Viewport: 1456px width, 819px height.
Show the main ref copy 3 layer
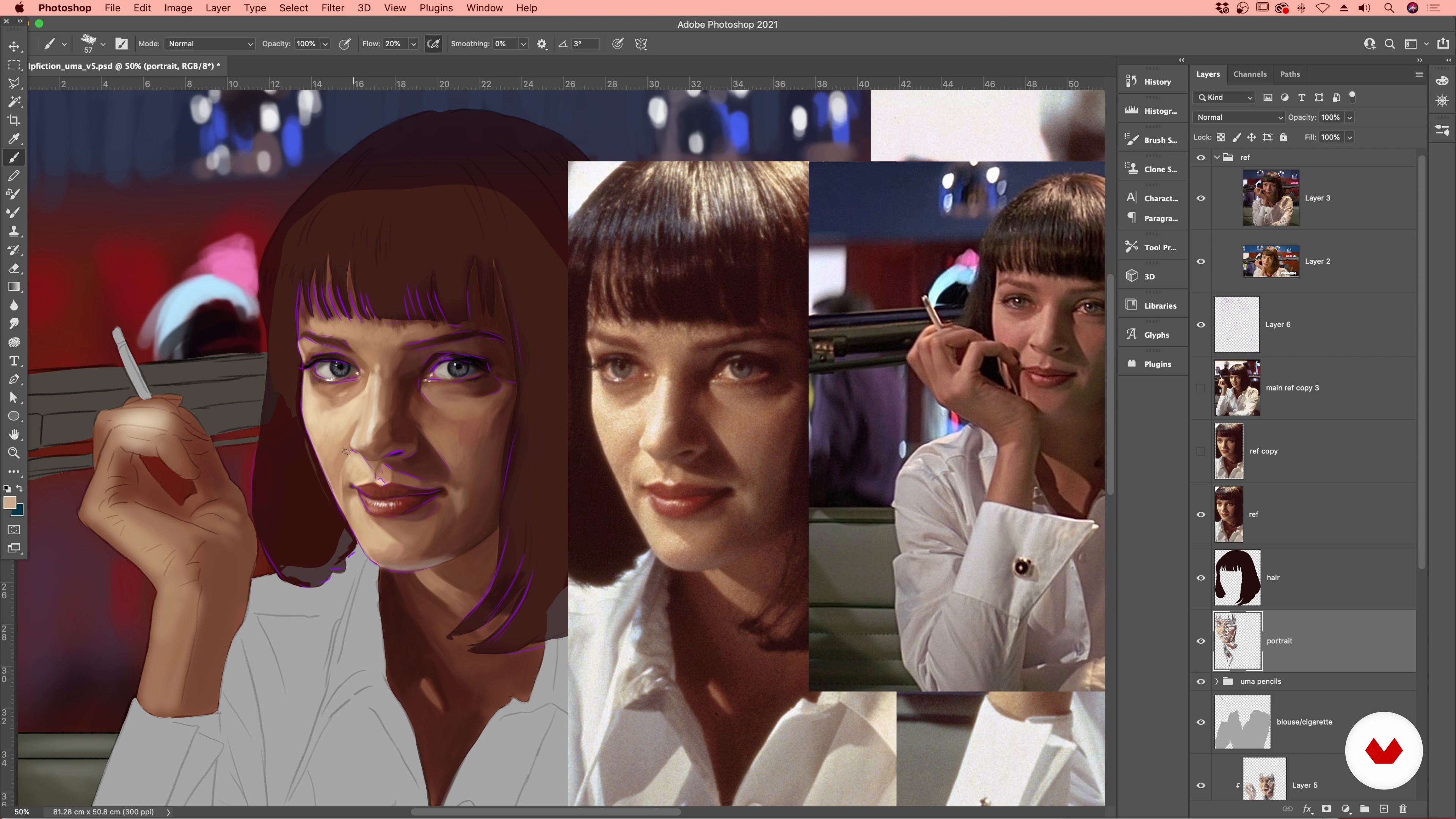point(1201,388)
